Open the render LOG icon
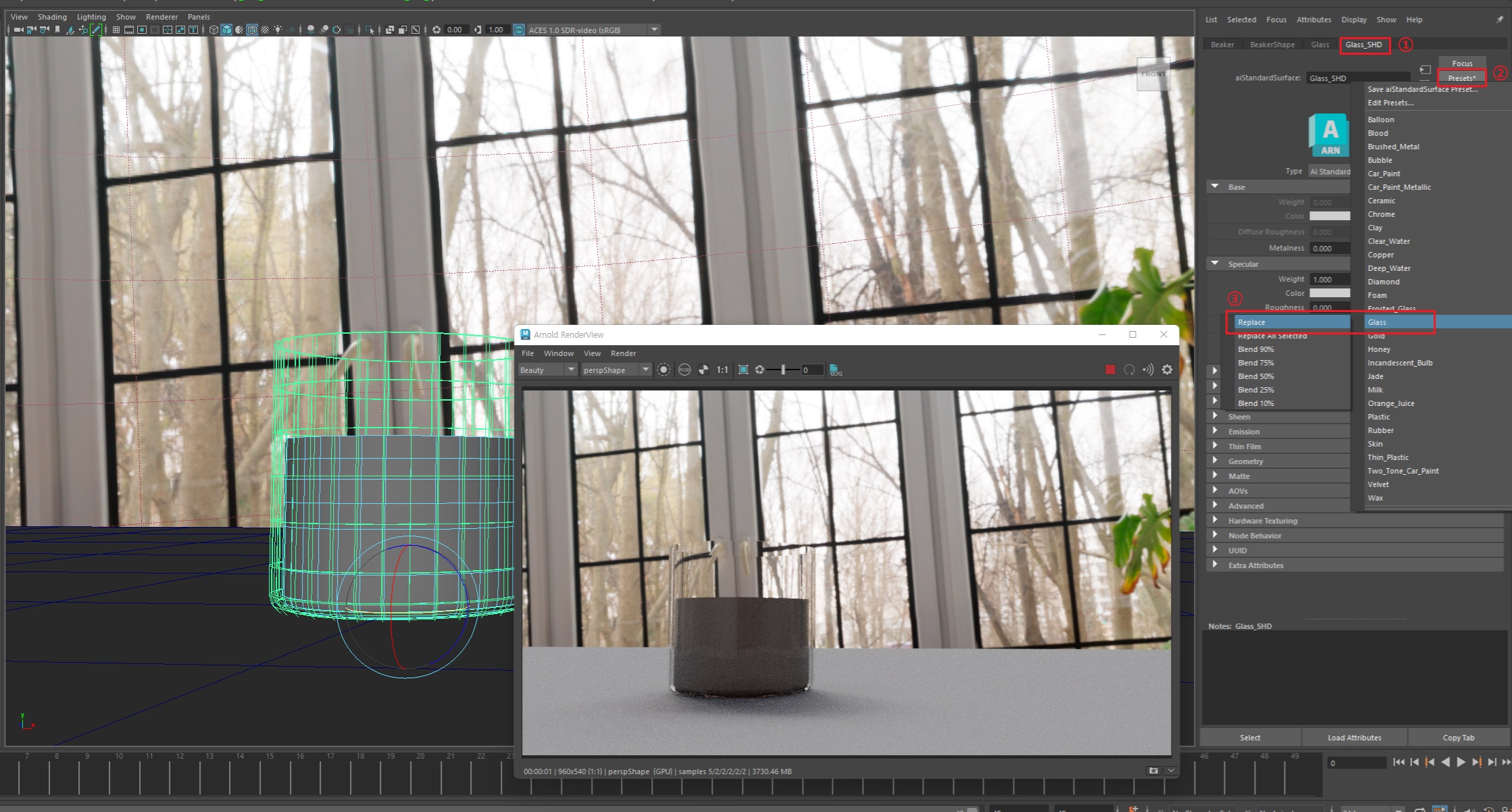The height and width of the screenshot is (812, 1512). pyautogui.click(x=836, y=370)
